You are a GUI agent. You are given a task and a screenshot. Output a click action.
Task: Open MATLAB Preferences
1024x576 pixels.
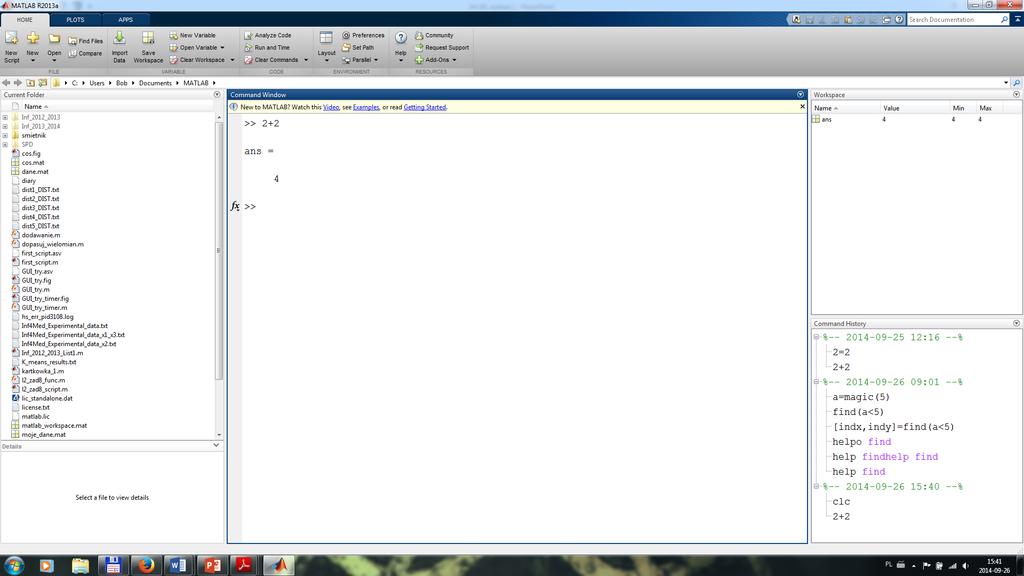tap(363, 35)
